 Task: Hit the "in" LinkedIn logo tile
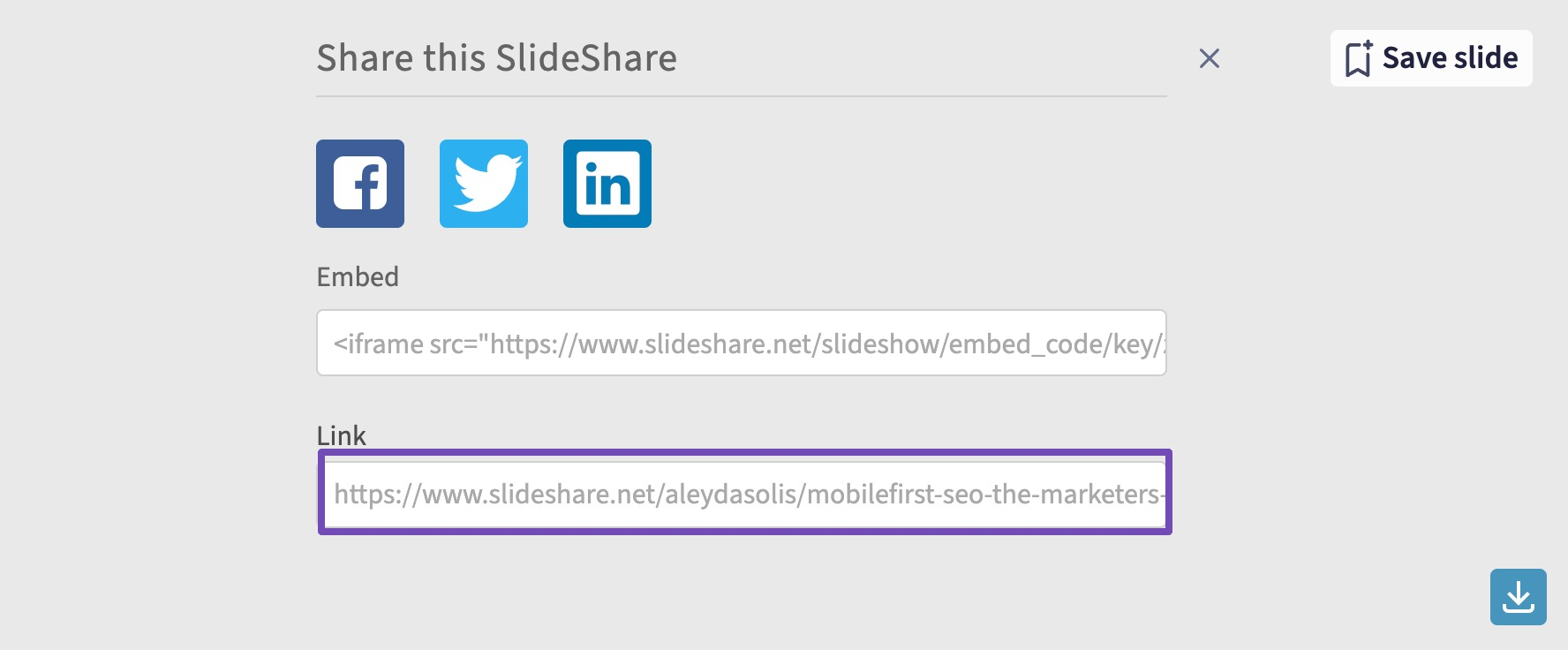pos(607,184)
